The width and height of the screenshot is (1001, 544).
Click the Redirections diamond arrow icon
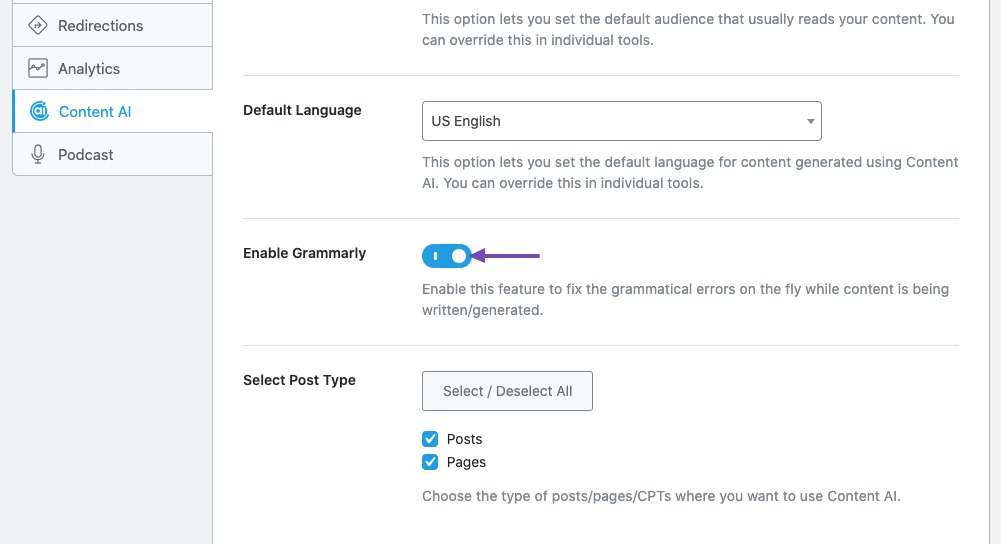coord(38,26)
